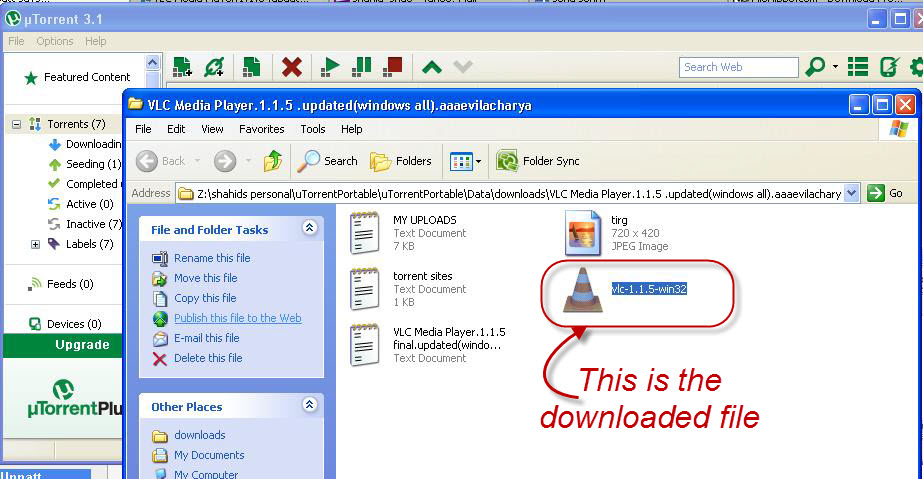The height and width of the screenshot is (479, 923).
Task: Click Add Torrent icon in uTorrent toolbar
Action: [x=182, y=66]
